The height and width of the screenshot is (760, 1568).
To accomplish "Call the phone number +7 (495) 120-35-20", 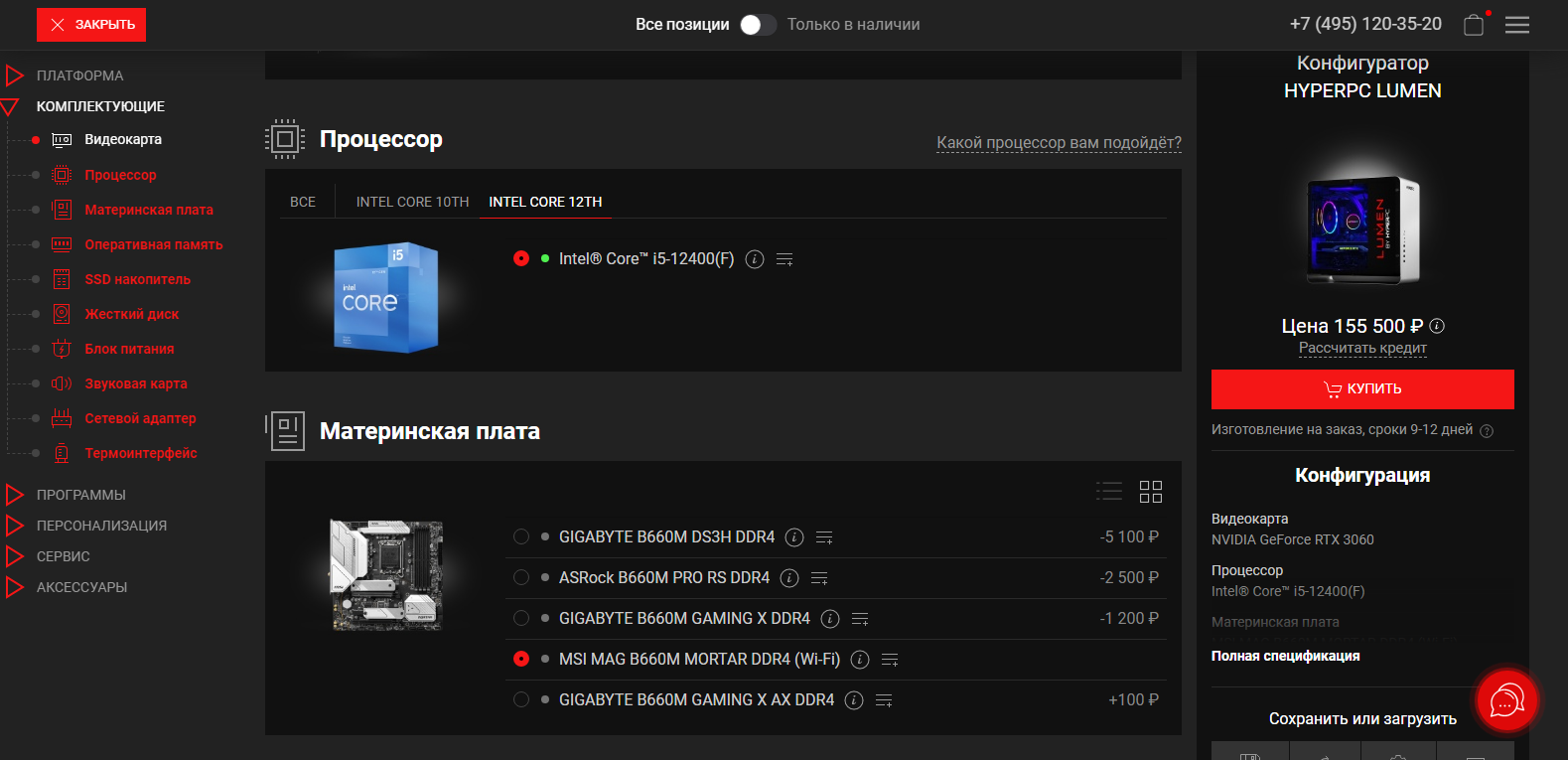I will point(1365,24).
